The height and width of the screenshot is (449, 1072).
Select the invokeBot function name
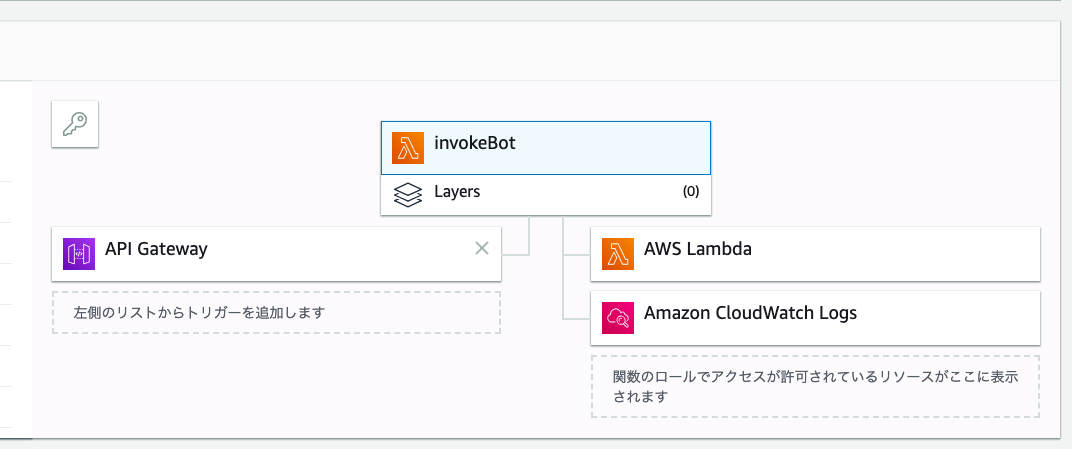[x=475, y=143]
